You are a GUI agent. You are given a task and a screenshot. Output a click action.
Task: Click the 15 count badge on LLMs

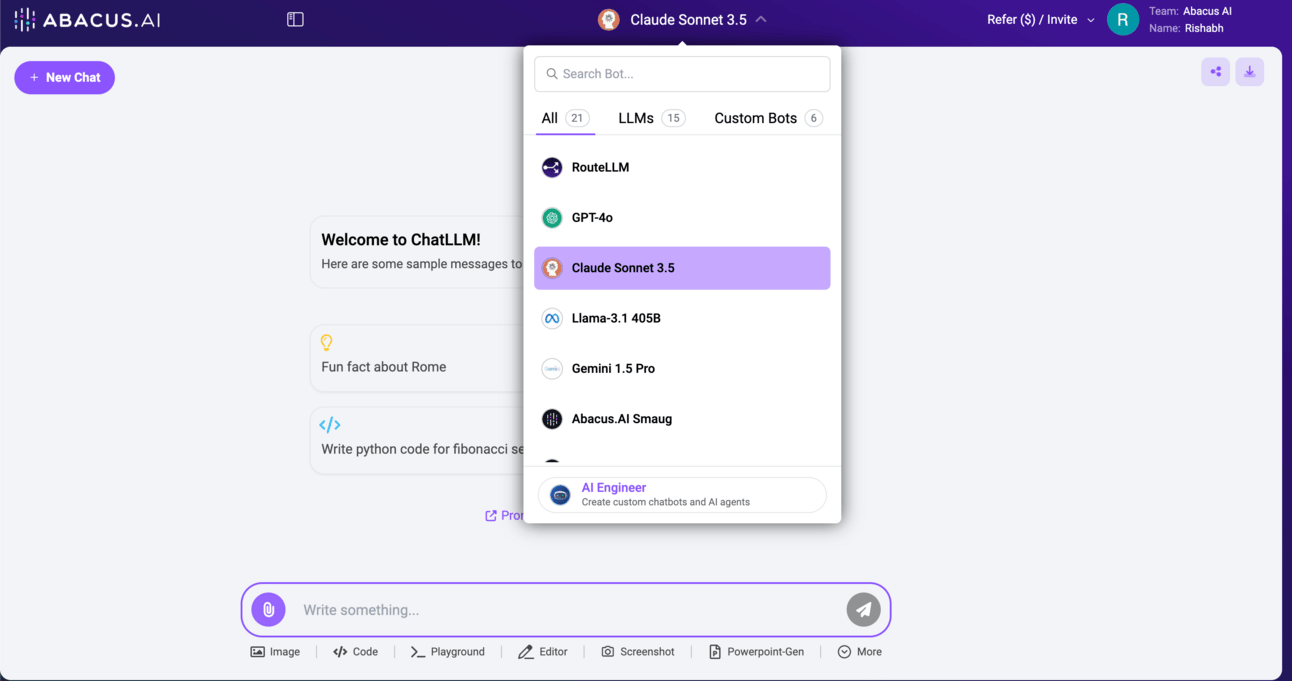(674, 118)
